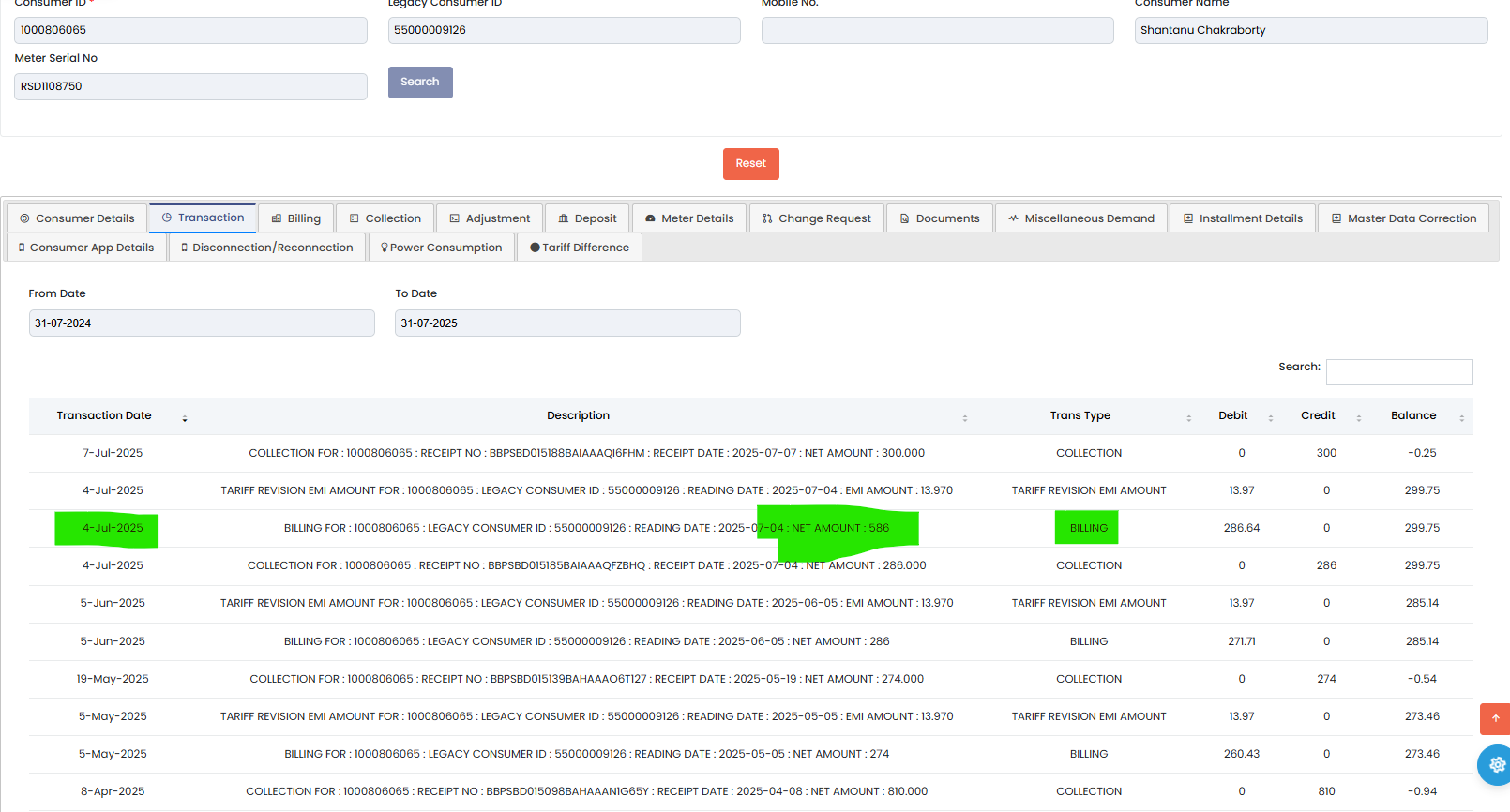
Task: Open the To Date field
Action: [567, 323]
